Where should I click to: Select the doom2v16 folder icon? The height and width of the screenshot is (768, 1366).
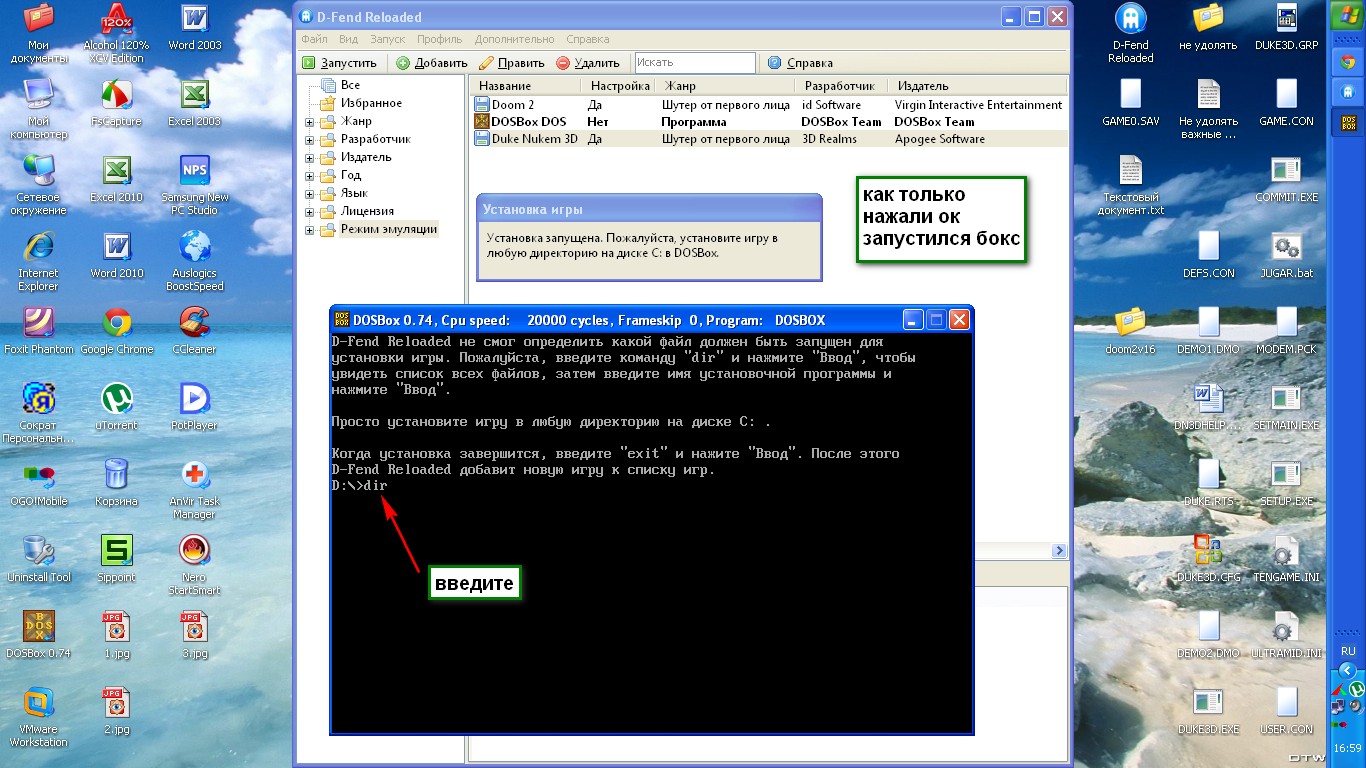pyautogui.click(x=1131, y=324)
